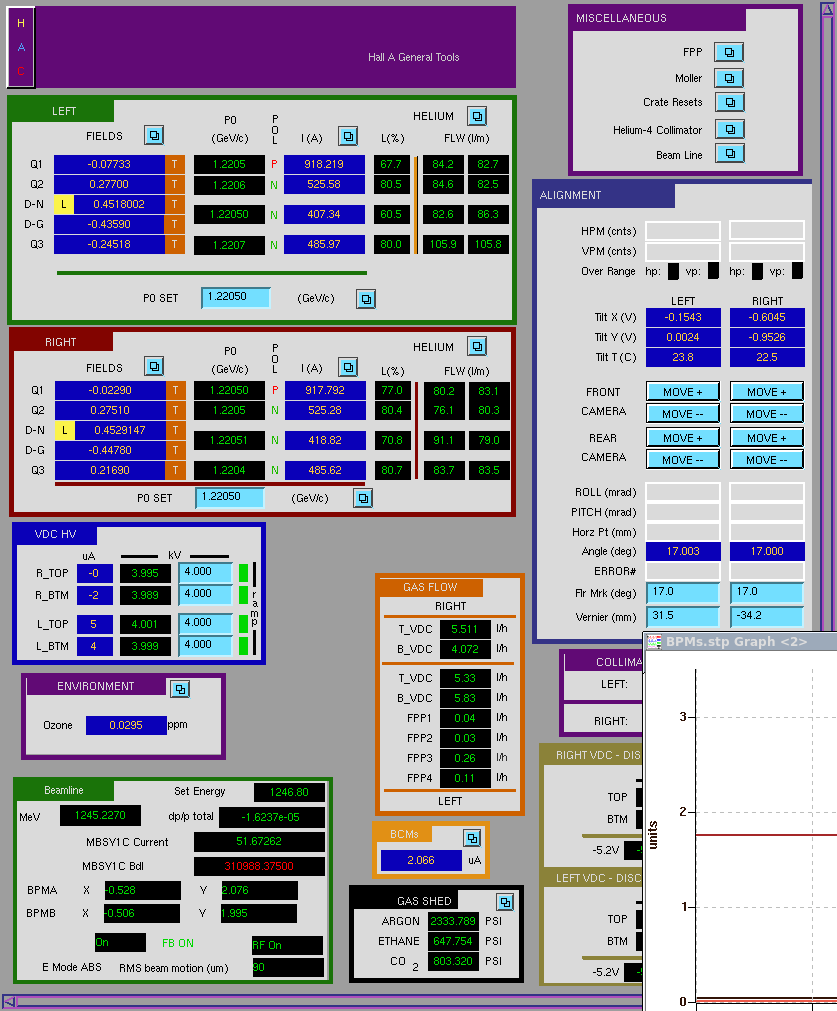The width and height of the screenshot is (837, 1011).
Task: Click L_TOP green HV status indicator
Action: 243,623
